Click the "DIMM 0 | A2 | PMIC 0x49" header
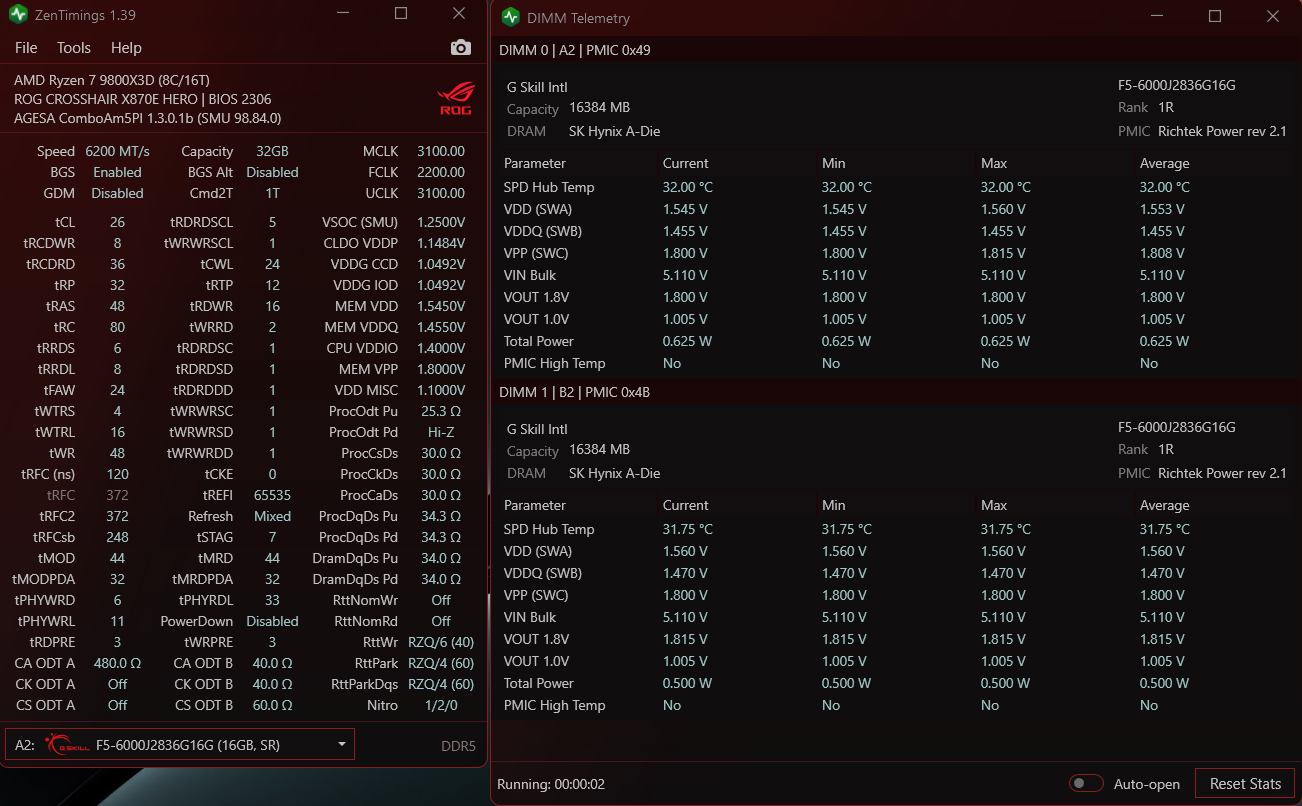1302x806 pixels. click(x=575, y=50)
